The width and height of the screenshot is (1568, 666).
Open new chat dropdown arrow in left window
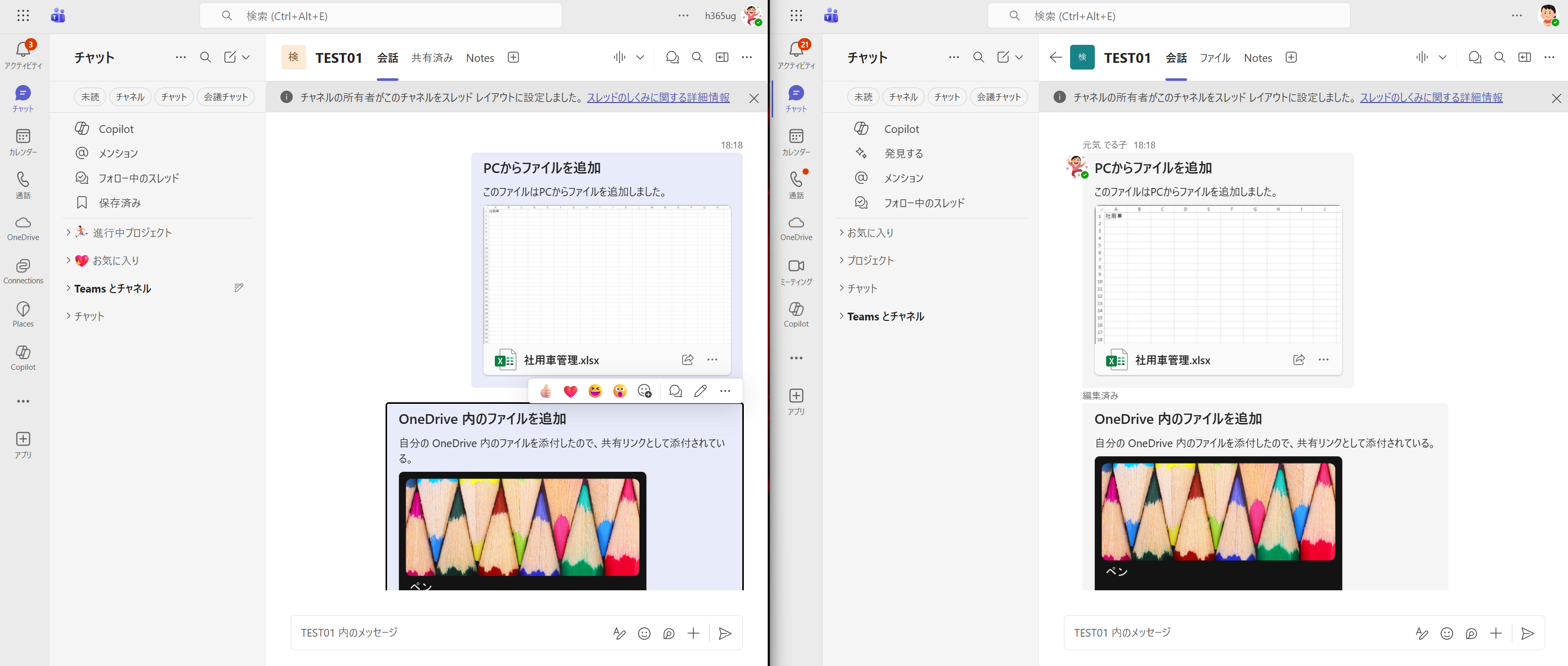coord(246,57)
